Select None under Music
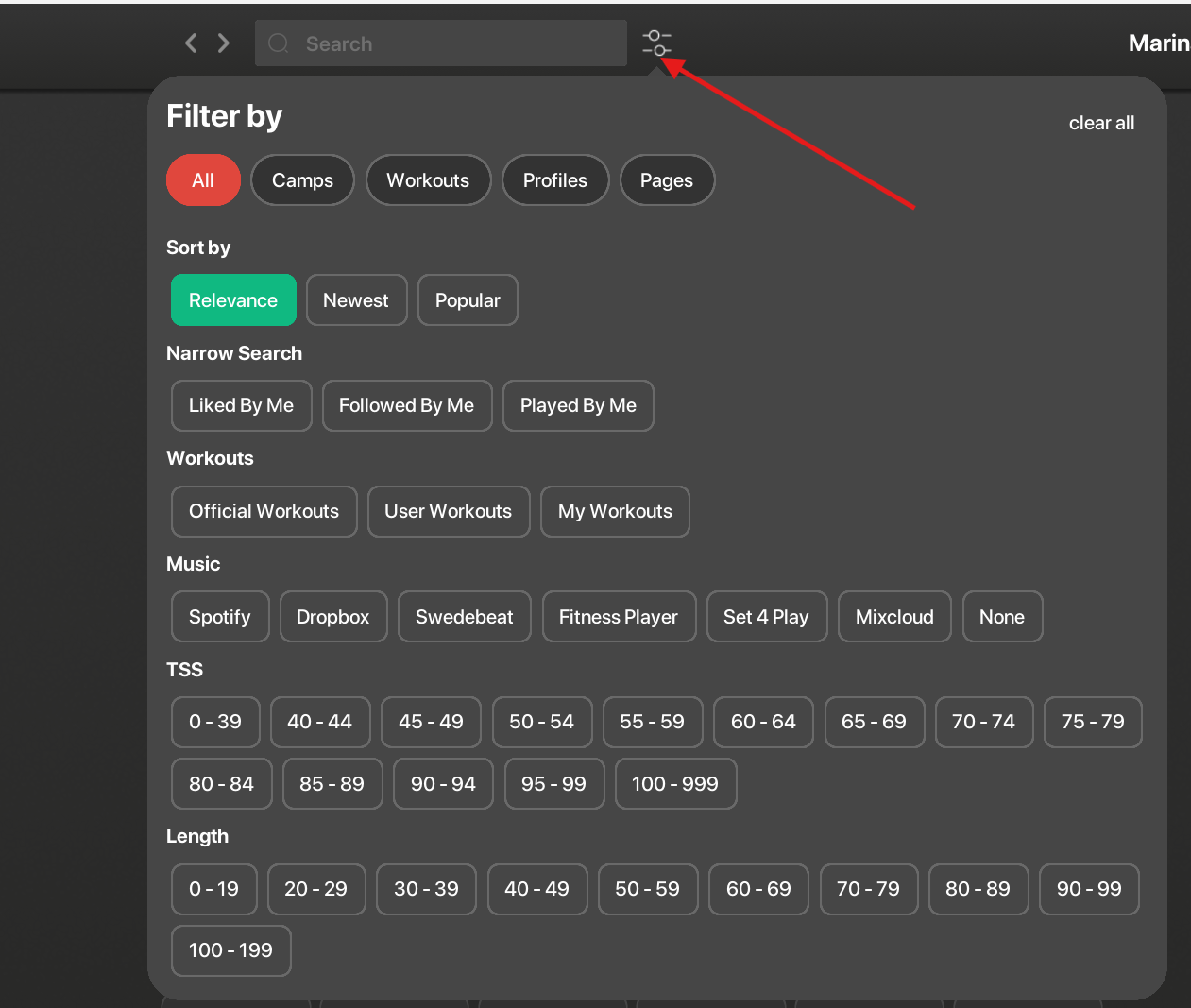Viewport: 1191px width, 1008px height. pyautogui.click(x=1002, y=617)
